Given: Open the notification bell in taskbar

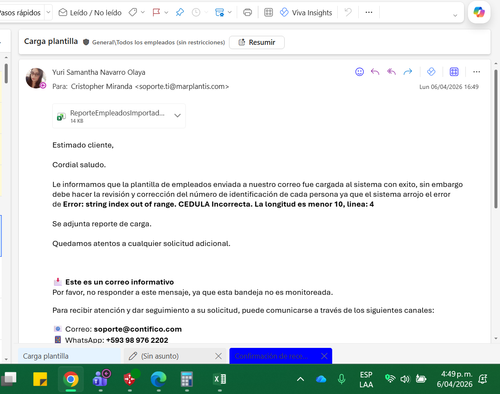Looking at the screenshot, I should coord(483,379).
